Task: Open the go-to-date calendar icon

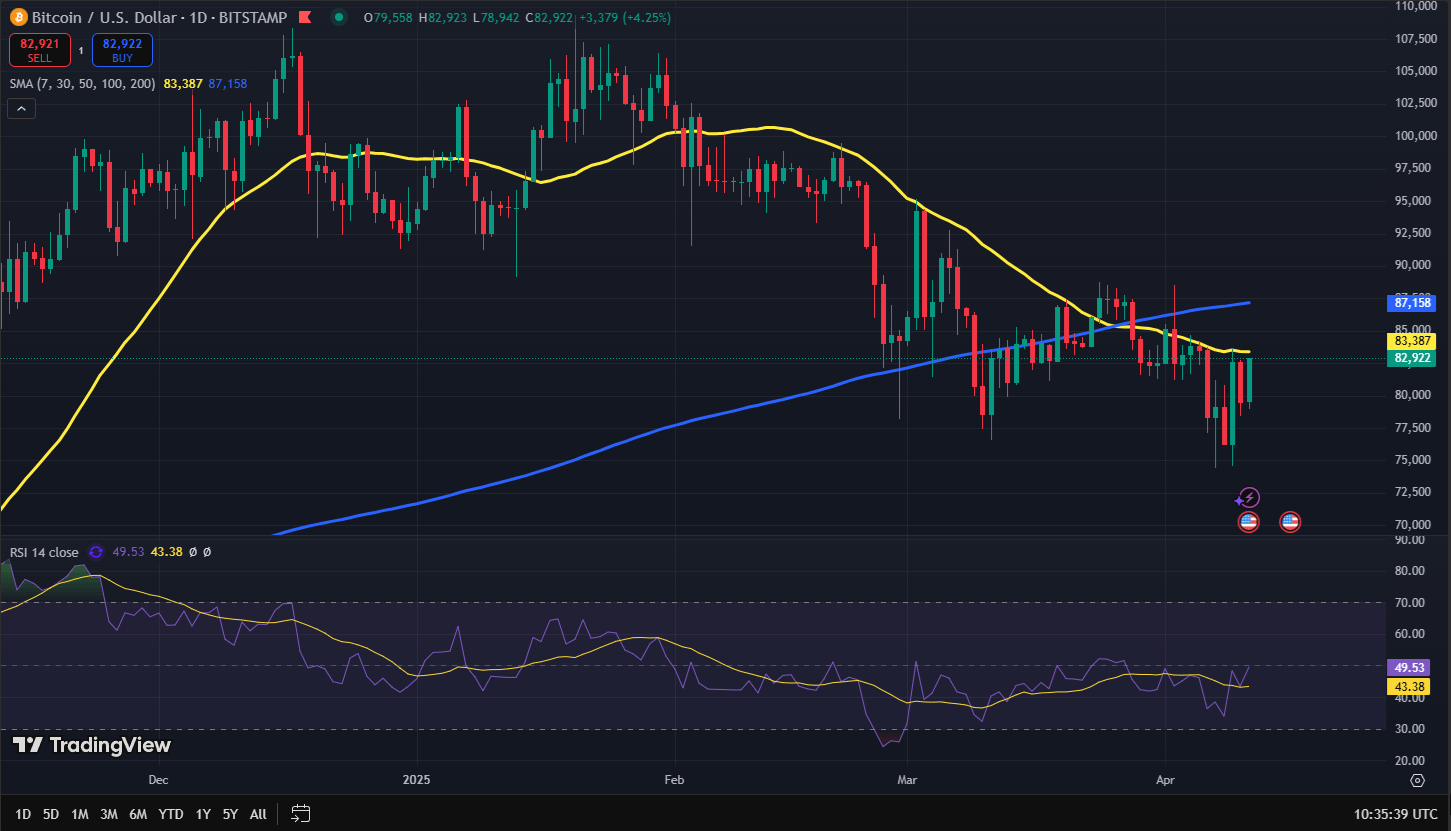Action: [x=299, y=814]
